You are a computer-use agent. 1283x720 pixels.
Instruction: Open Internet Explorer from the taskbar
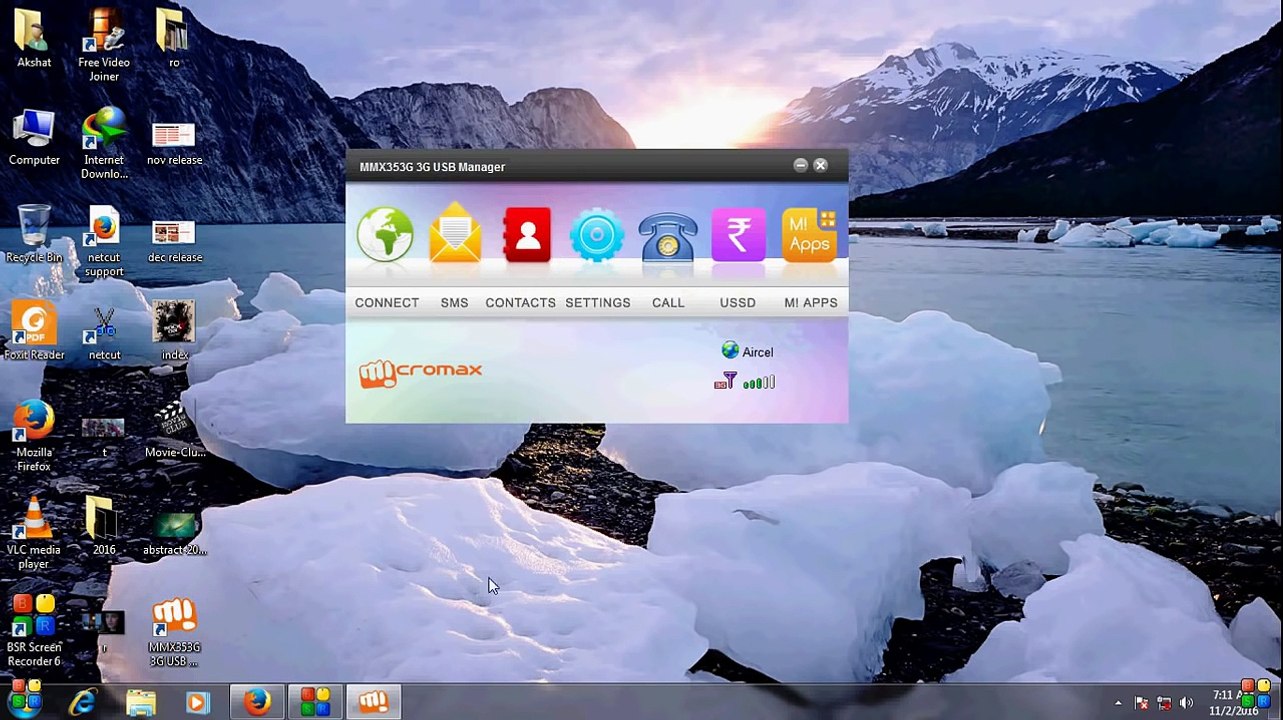[x=82, y=702]
